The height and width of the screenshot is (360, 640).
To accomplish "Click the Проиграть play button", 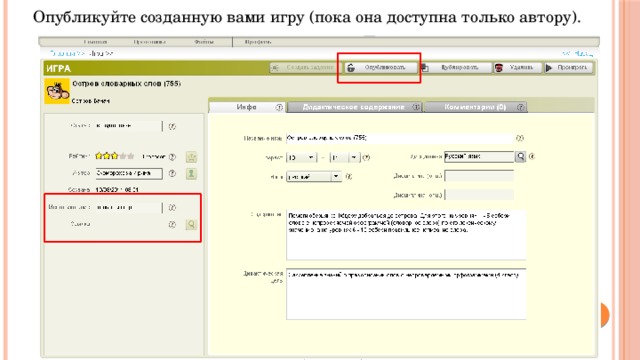I will (568, 68).
